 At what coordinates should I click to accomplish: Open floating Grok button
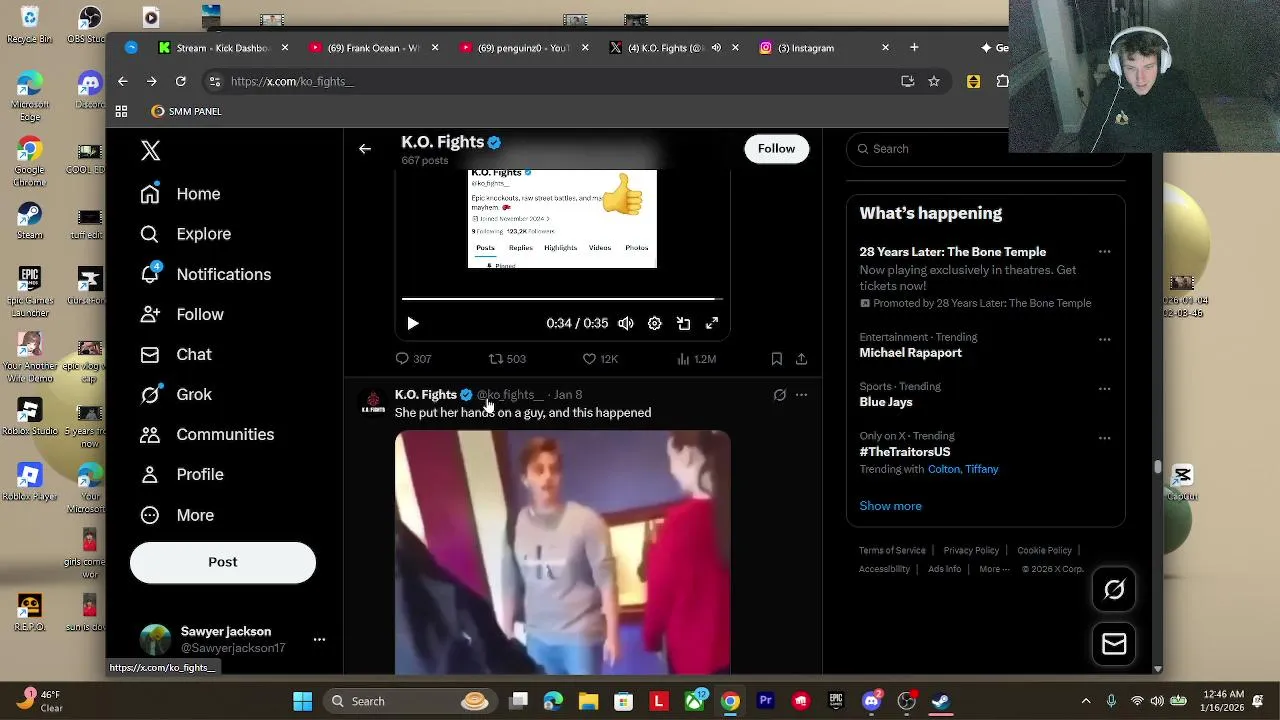pos(1114,590)
